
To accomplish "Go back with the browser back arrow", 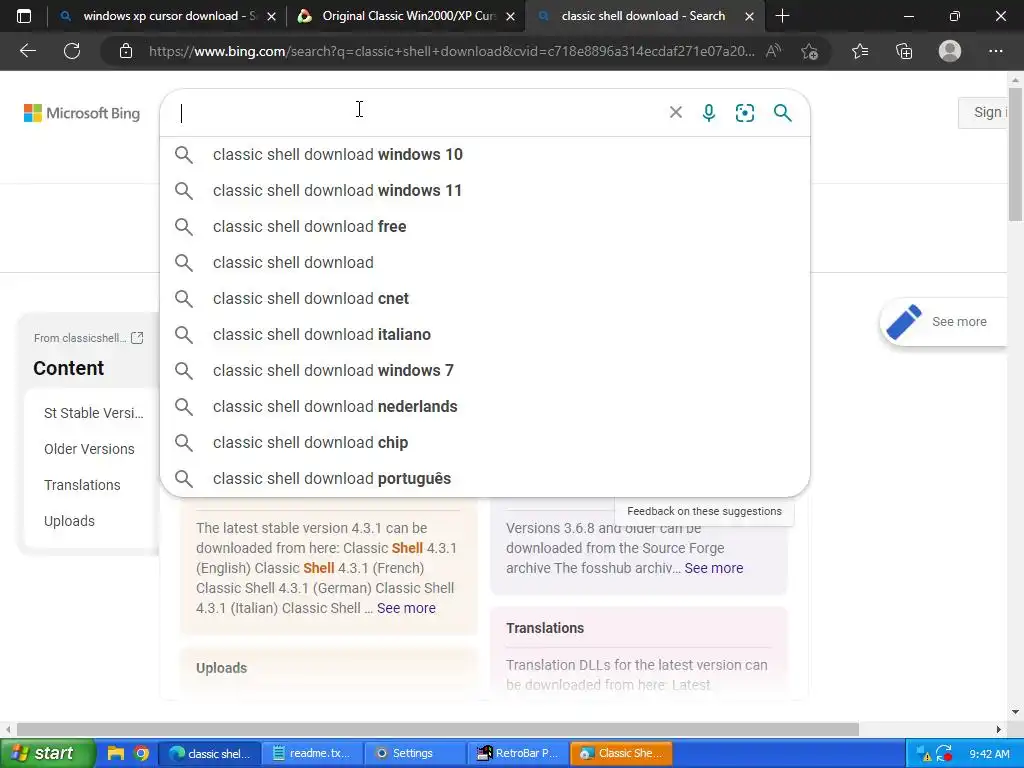I will (x=28, y=51).
